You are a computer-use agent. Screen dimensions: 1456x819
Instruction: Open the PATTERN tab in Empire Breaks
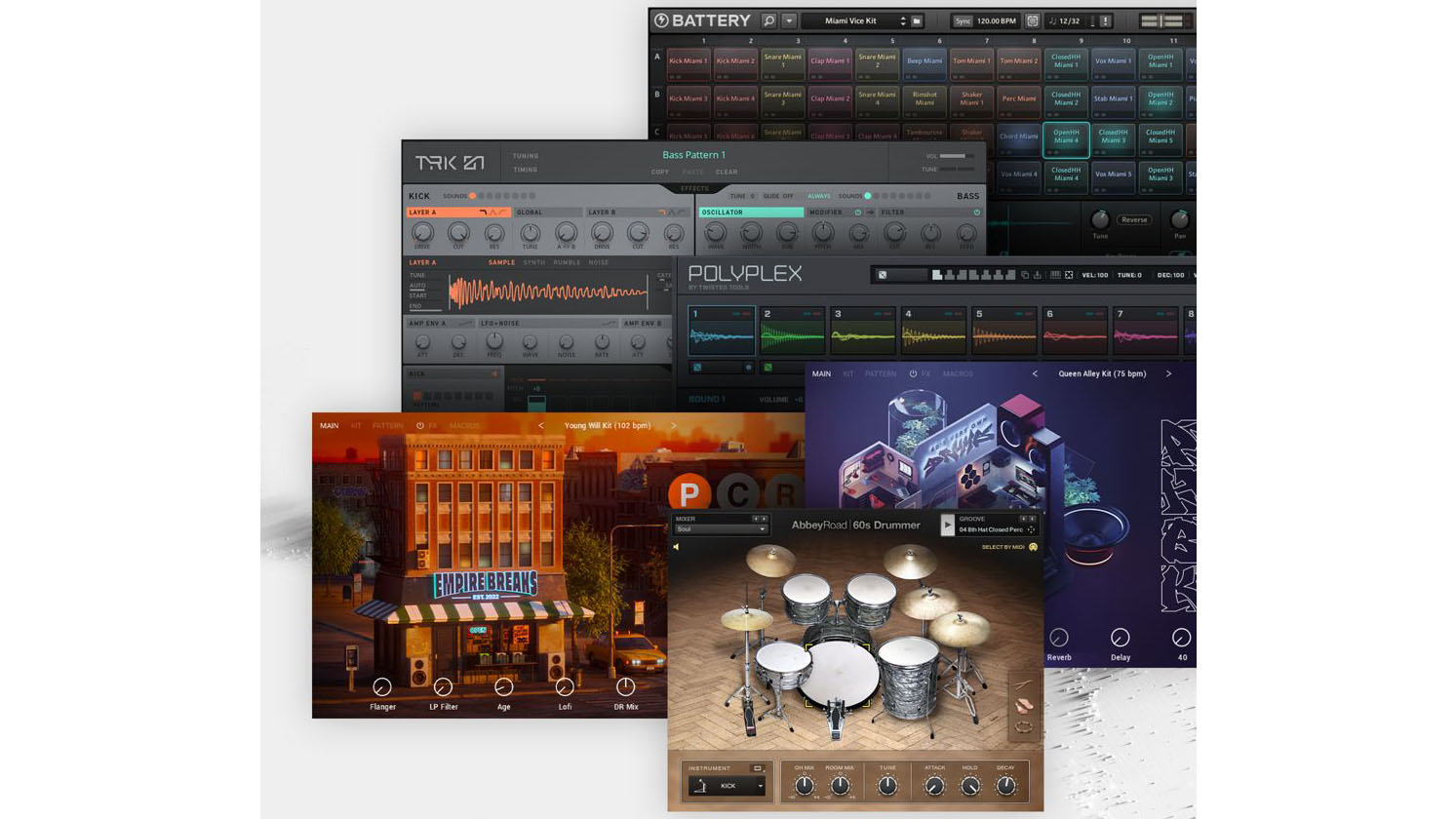click(388, 426)
